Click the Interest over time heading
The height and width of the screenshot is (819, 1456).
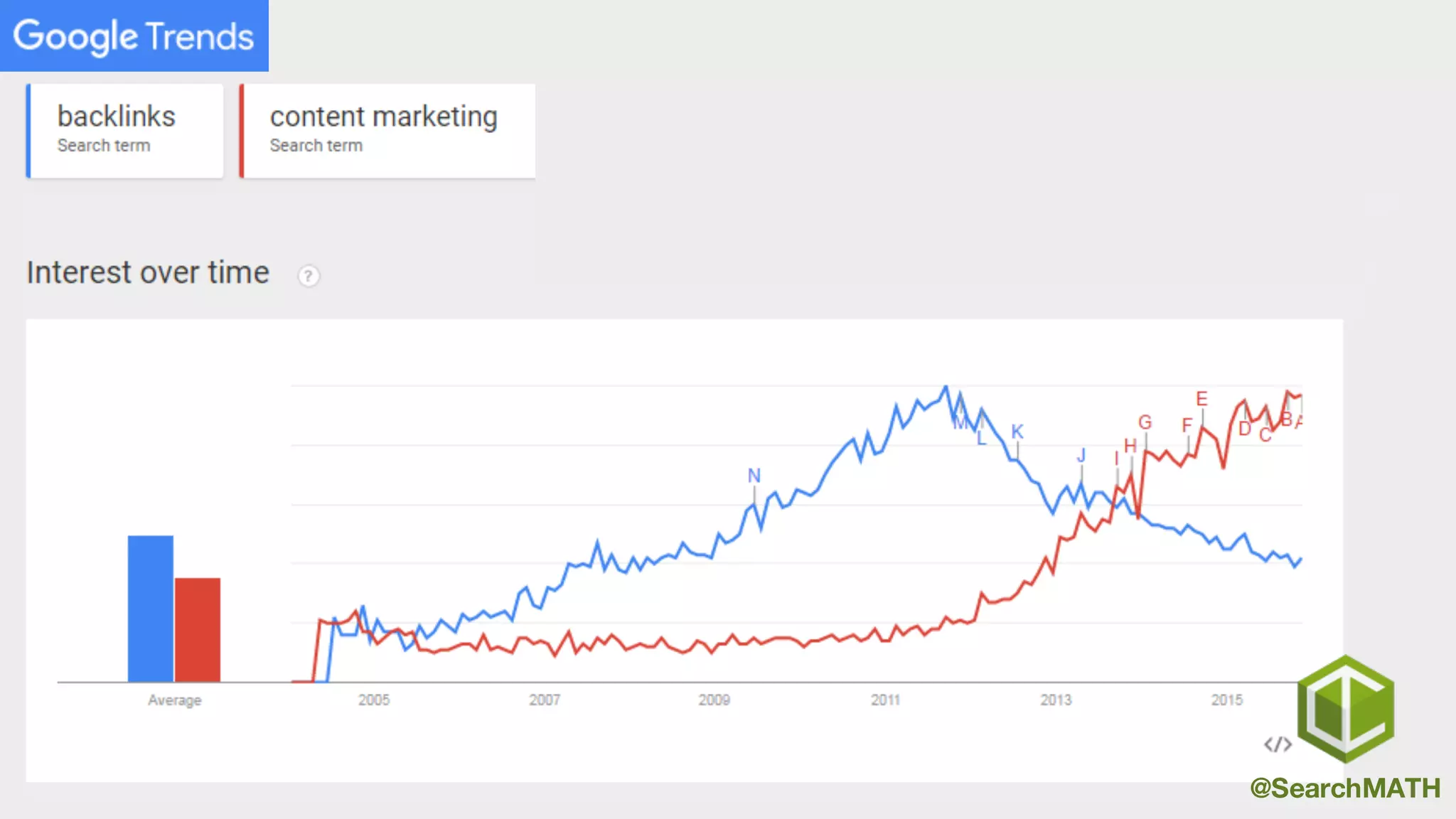(148, 273)
